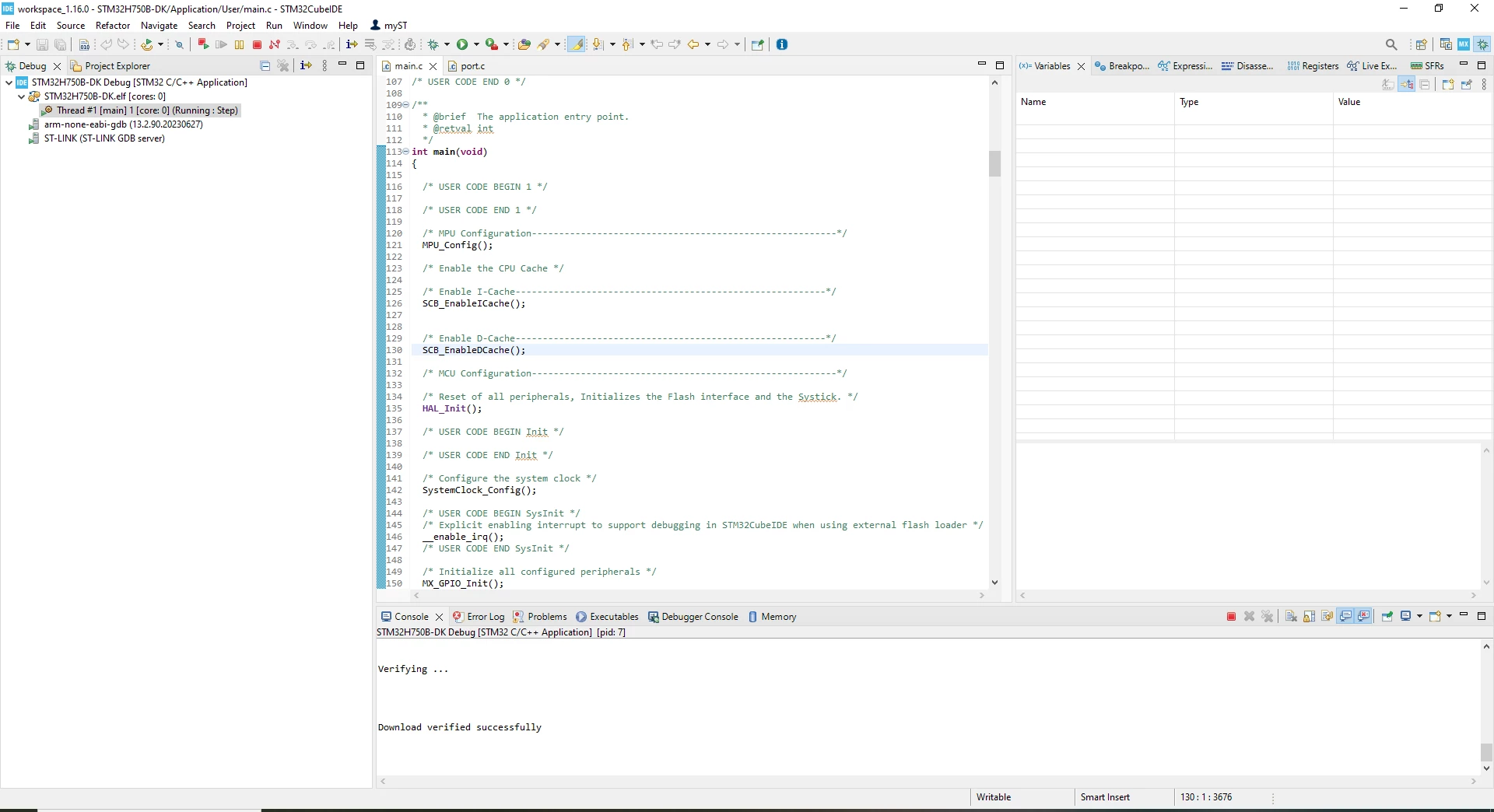Click the Pin Console icon

pos(1387,617)
